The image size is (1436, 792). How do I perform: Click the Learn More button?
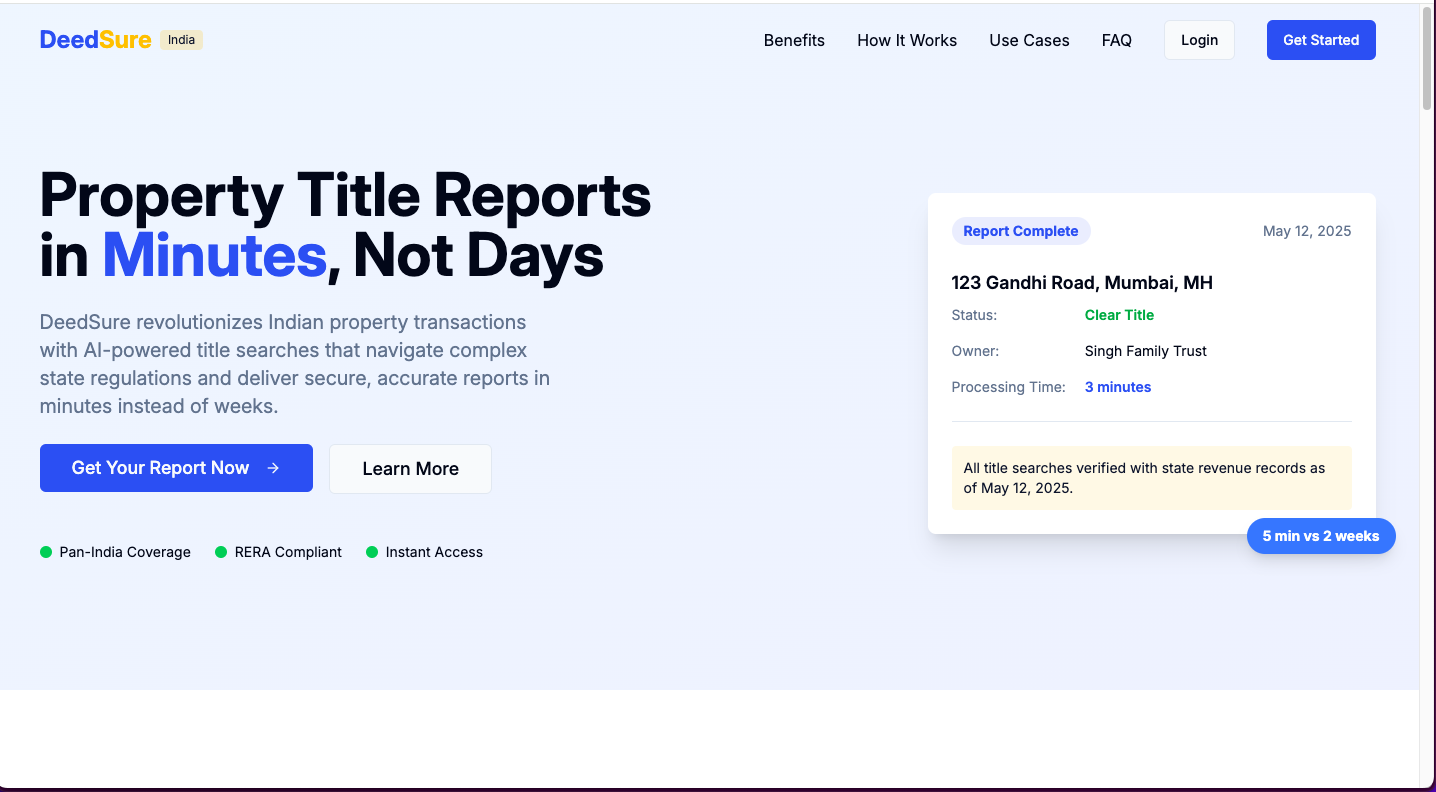(x=410, y=469)
